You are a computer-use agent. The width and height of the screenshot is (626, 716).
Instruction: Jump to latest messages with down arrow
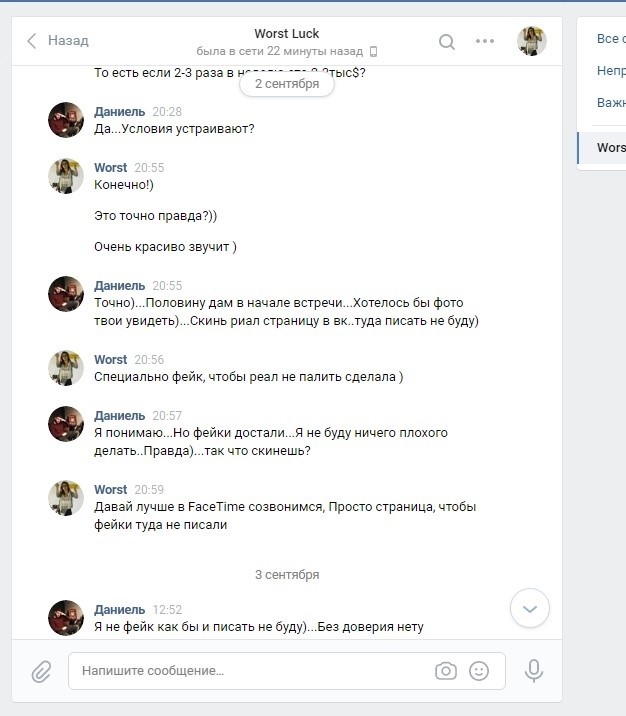pyautogui.click(x=530, y=608)
